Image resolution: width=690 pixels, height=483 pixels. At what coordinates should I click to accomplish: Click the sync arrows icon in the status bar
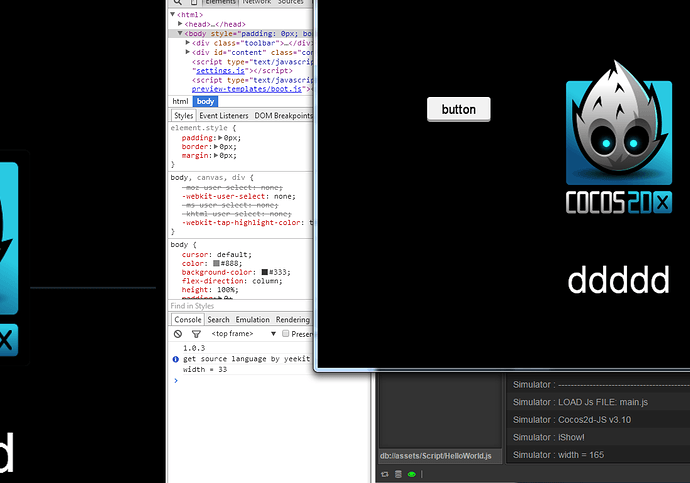[x=385, y=474]
